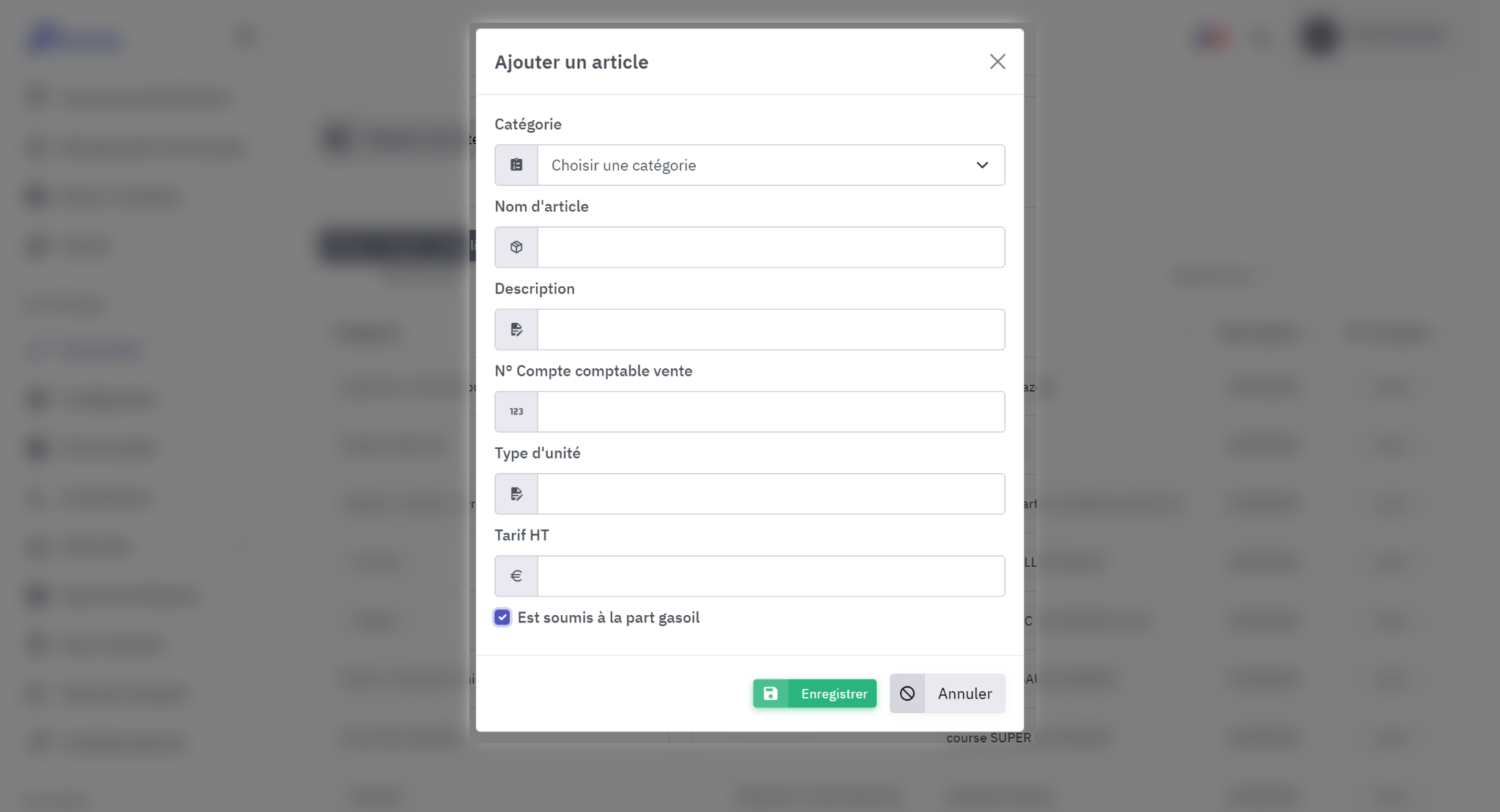Uncheck 'Est soumis à la part gasoil' checkbox
Screen dimensions: 1500x812
click(502, 617)
